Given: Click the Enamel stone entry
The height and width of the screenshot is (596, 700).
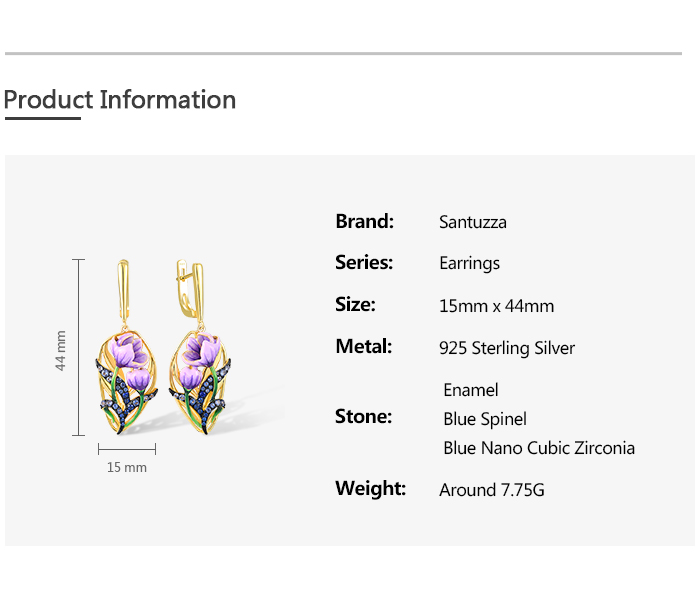Looking at the screenshot, I should 470,390.
